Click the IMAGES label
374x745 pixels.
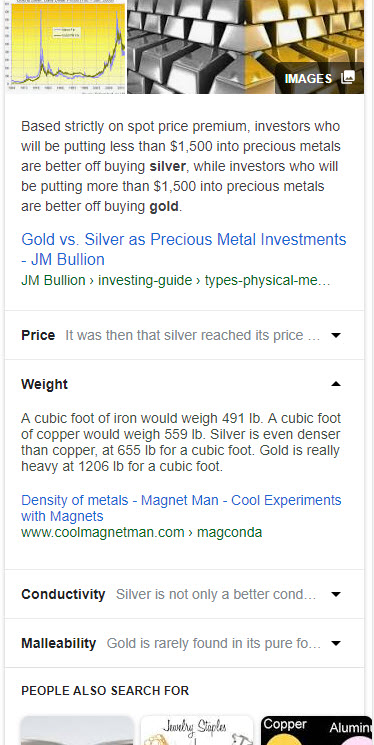(x=308, y=78)
